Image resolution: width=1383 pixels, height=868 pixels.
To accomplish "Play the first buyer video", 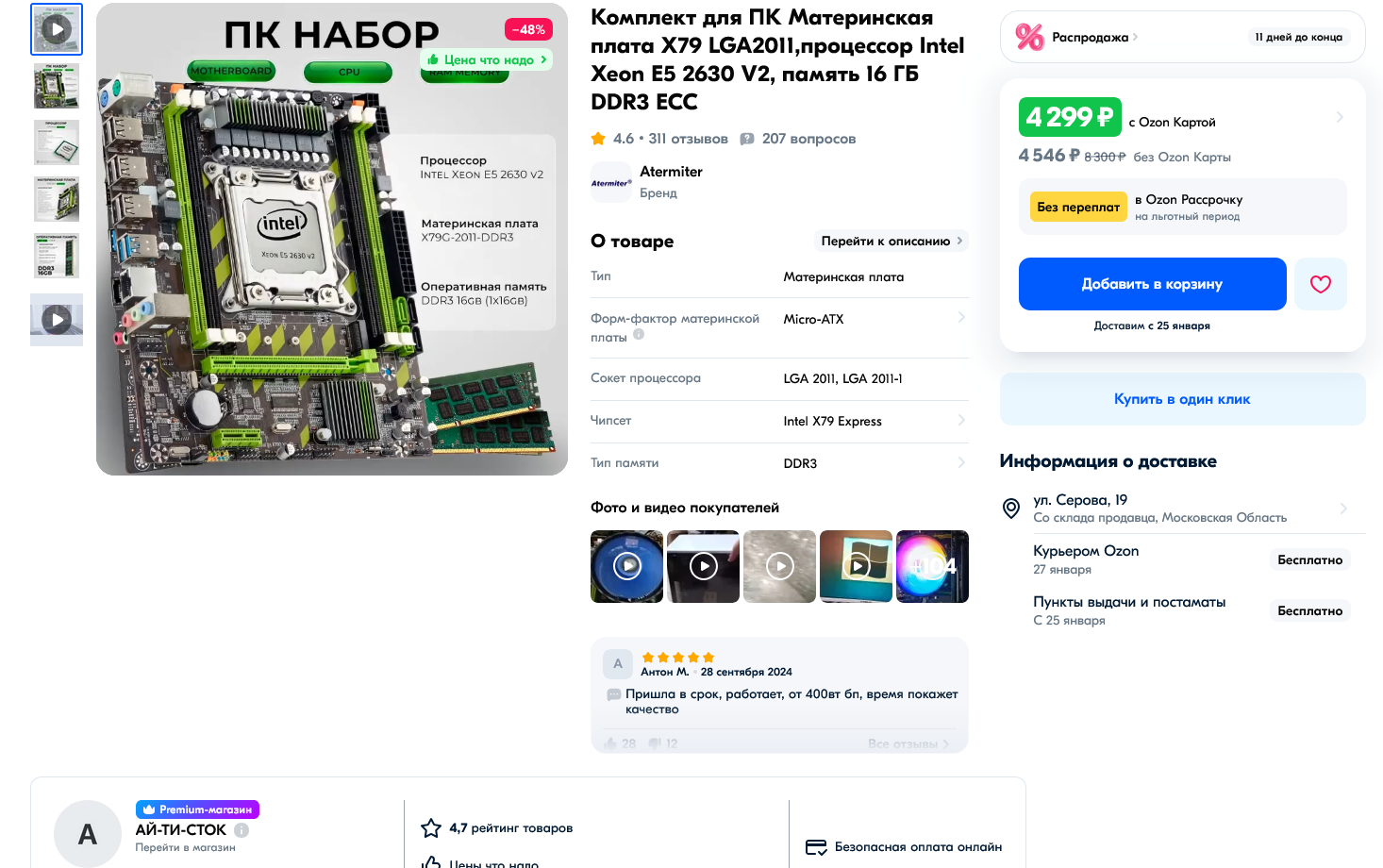I will (x=626, y=566).
